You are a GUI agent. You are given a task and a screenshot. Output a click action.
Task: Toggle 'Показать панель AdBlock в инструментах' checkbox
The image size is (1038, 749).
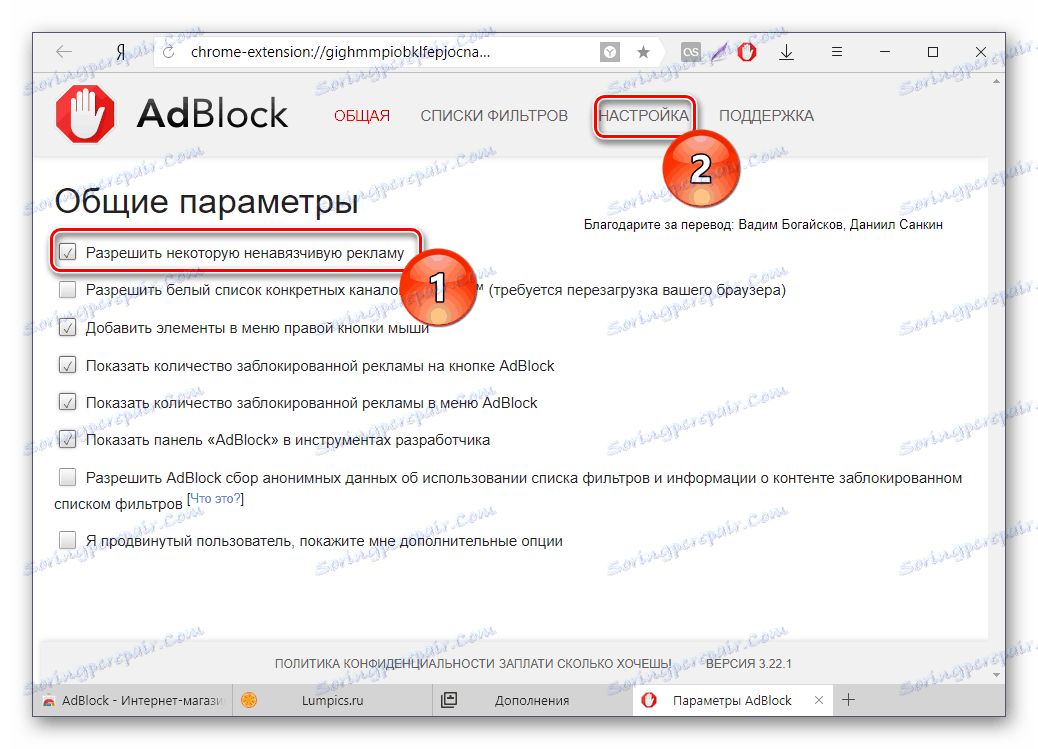point(68,439)
